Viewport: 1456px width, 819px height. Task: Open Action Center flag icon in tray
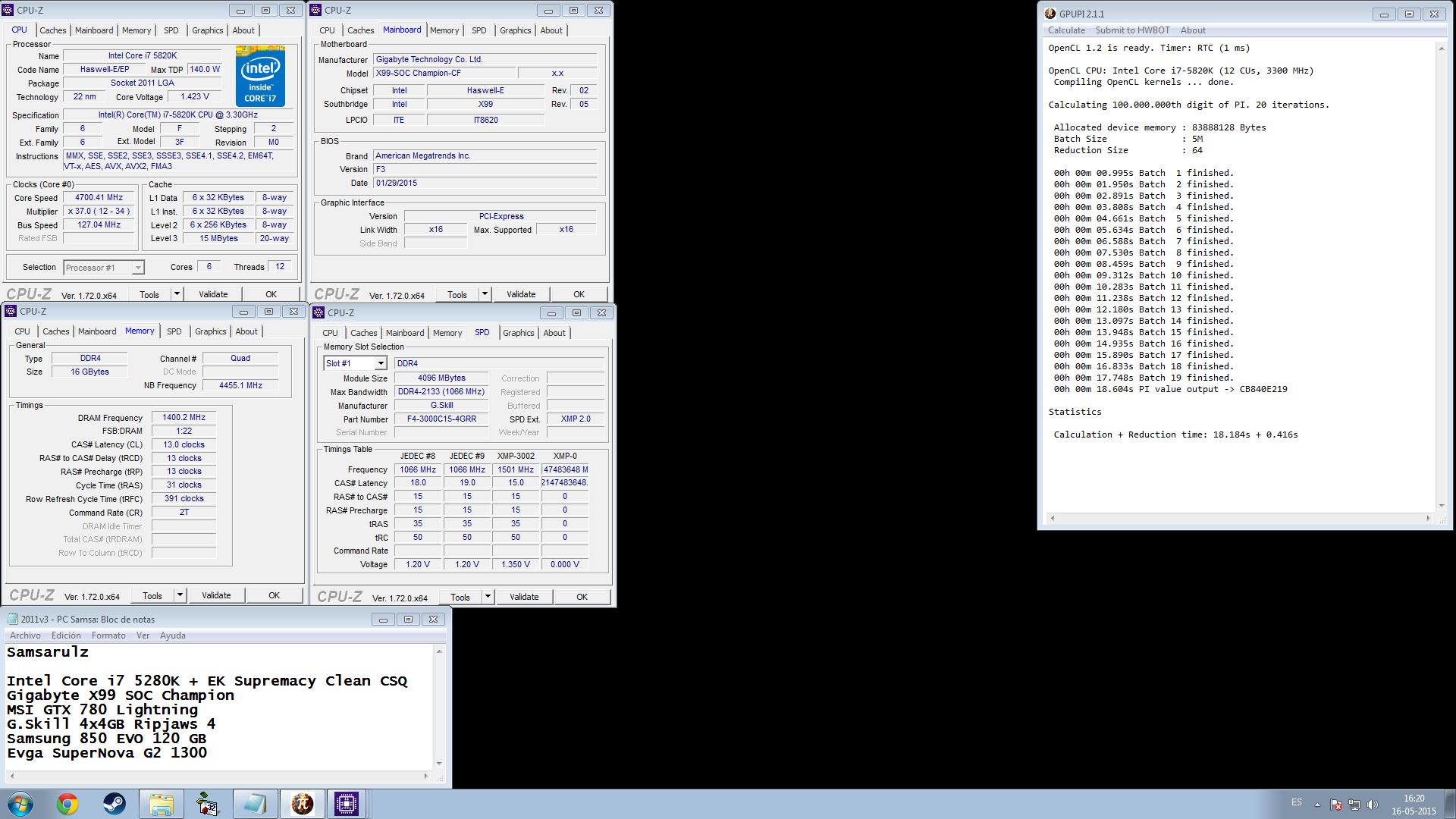pyautogui.click(x=1336, y=805)
